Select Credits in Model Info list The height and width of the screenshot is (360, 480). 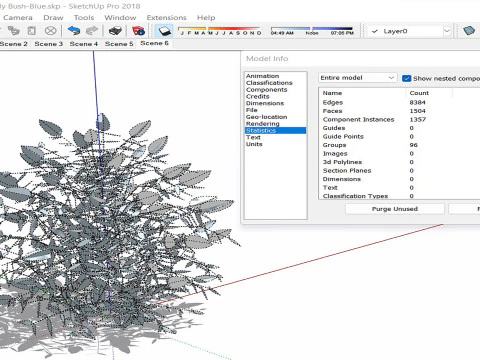(x=257, y=96)
